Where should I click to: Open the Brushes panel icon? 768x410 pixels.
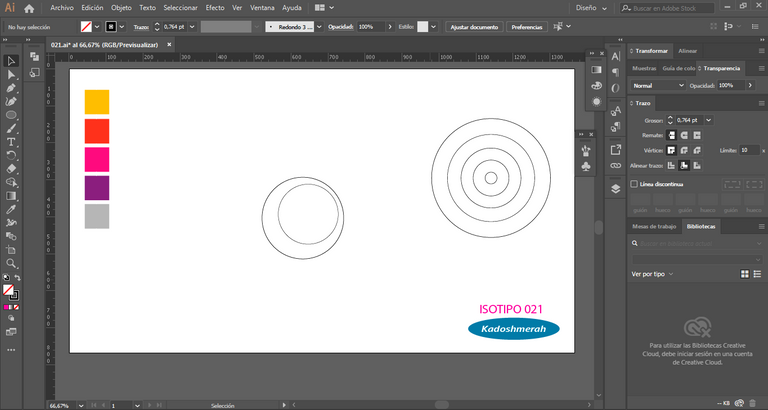point(586,150)
